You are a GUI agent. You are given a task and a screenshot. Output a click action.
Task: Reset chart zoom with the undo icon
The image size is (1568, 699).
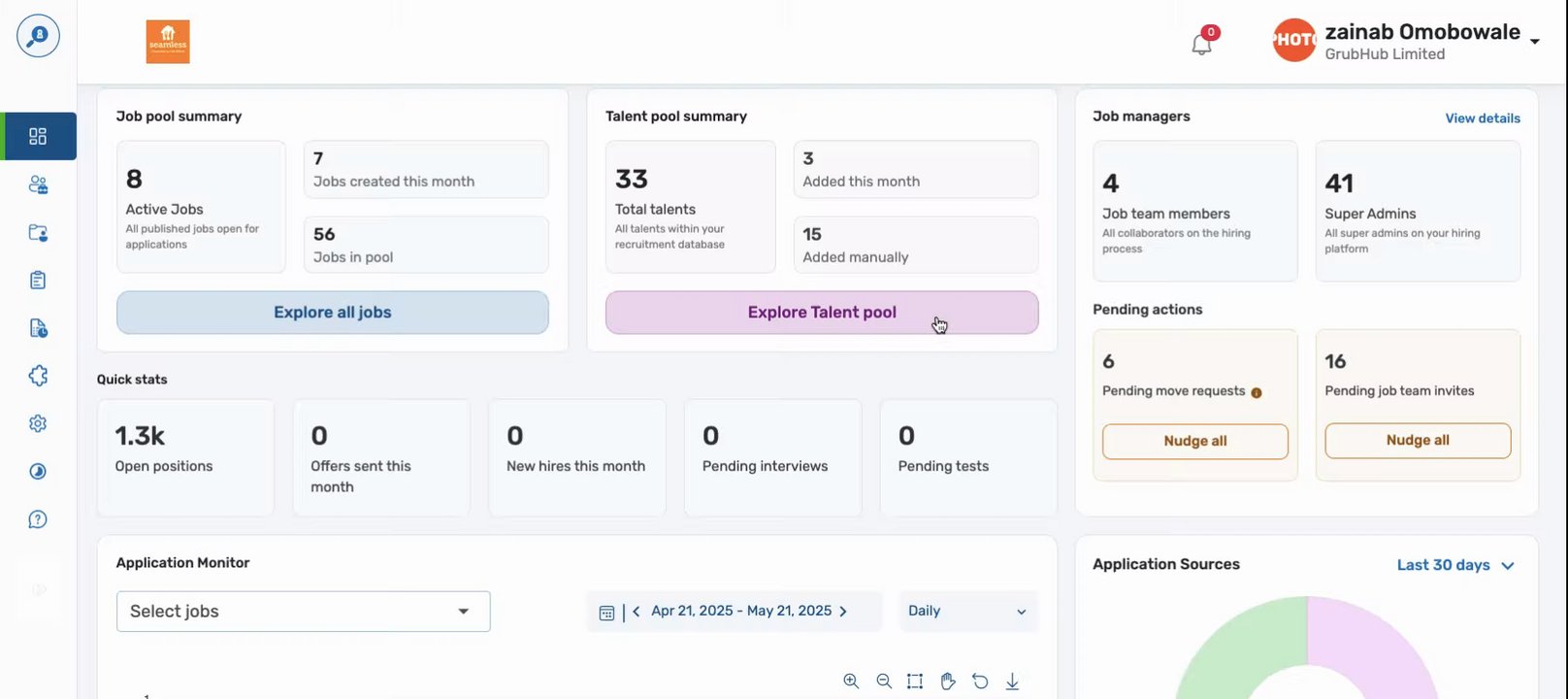point(980,682)
